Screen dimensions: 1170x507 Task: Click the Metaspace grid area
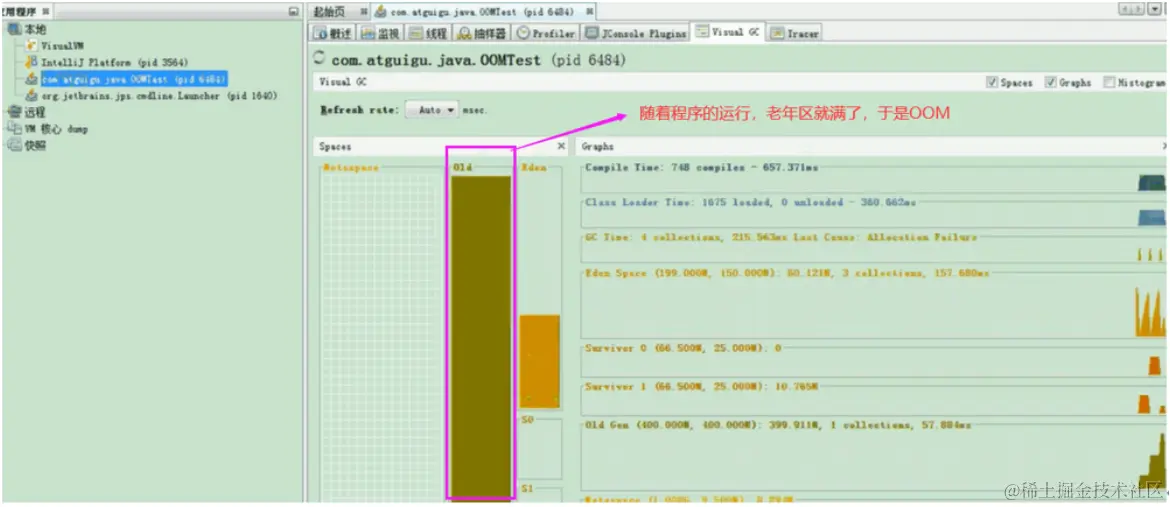click(381, 338)
